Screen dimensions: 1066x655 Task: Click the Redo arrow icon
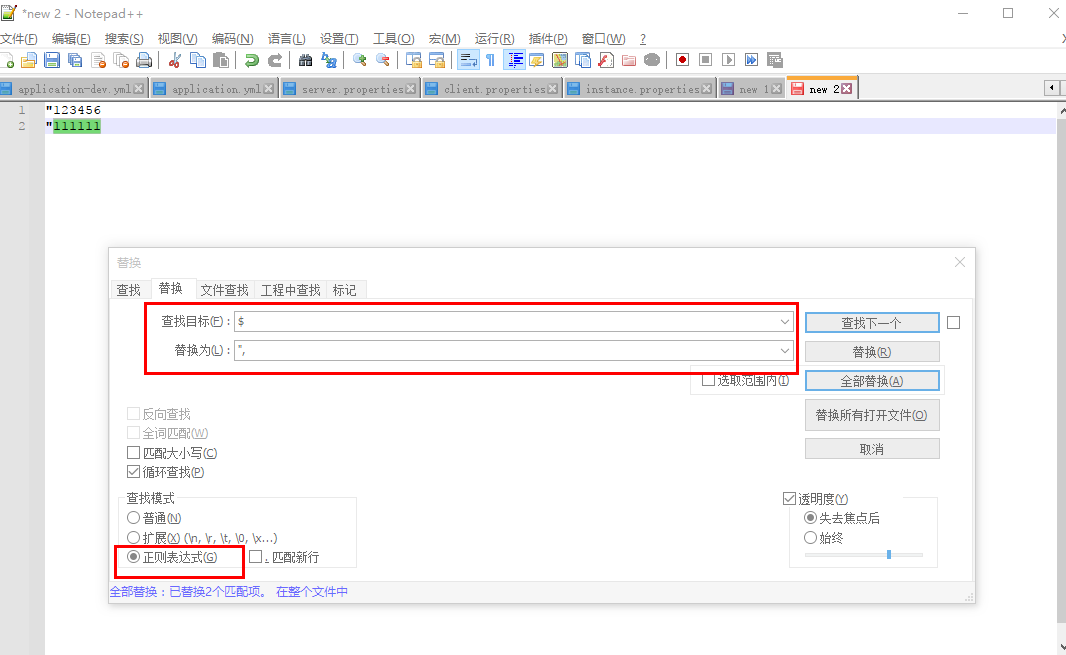275,61
